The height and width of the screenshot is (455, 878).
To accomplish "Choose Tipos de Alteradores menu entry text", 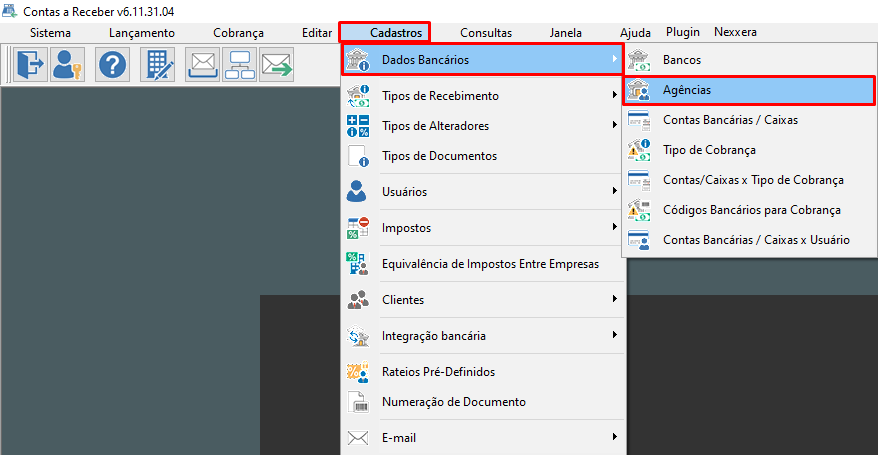I will [x=436, y=126].
